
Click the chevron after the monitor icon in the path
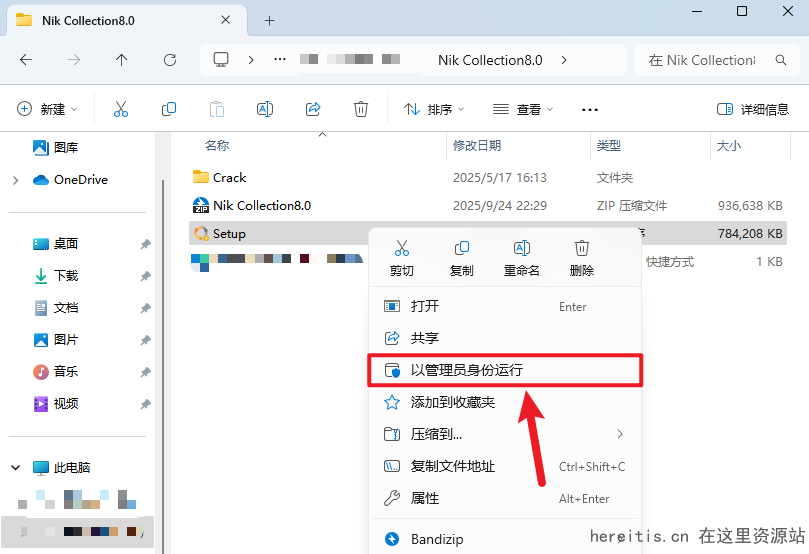251,60
